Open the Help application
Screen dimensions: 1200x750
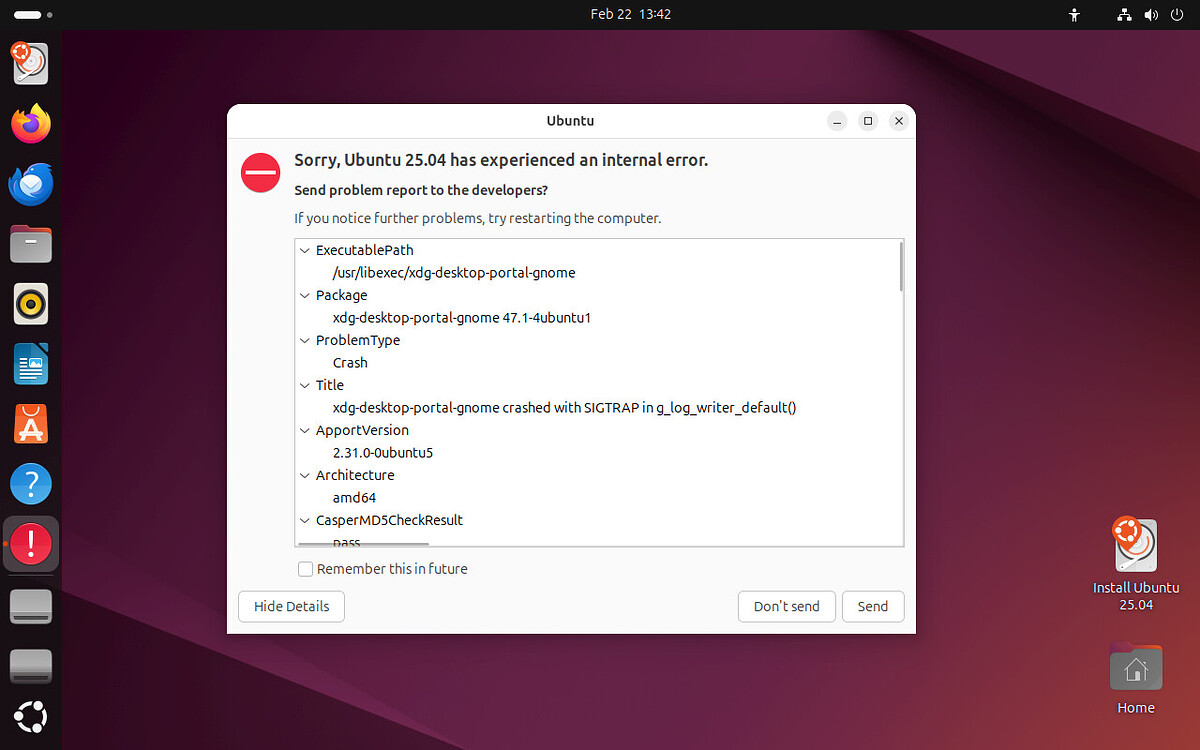click(30, 484)
